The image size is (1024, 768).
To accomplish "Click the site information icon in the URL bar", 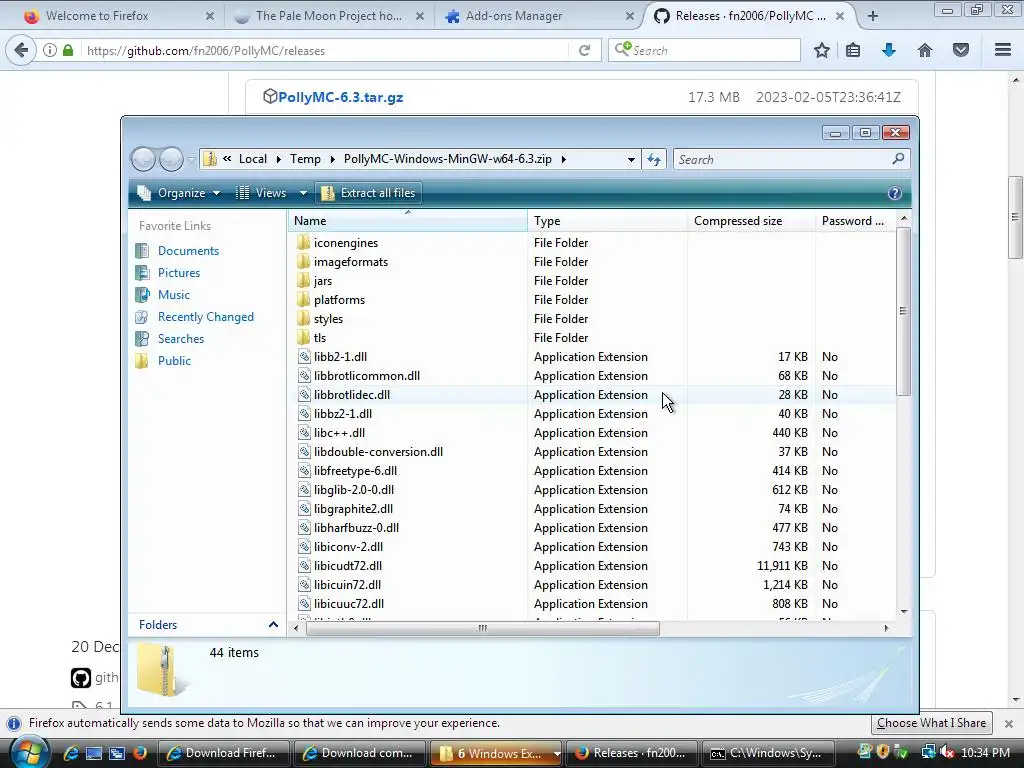I will [x=50, y=50].
